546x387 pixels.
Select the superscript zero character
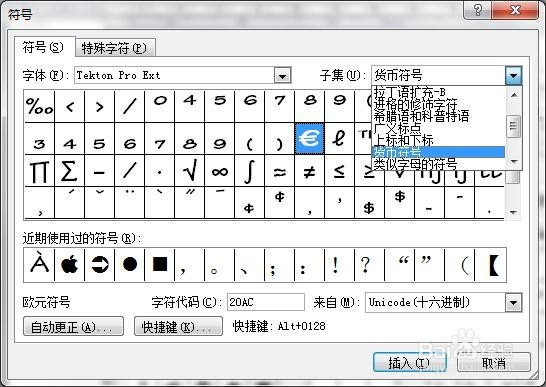pyautogui.click(x=160, y=106)
